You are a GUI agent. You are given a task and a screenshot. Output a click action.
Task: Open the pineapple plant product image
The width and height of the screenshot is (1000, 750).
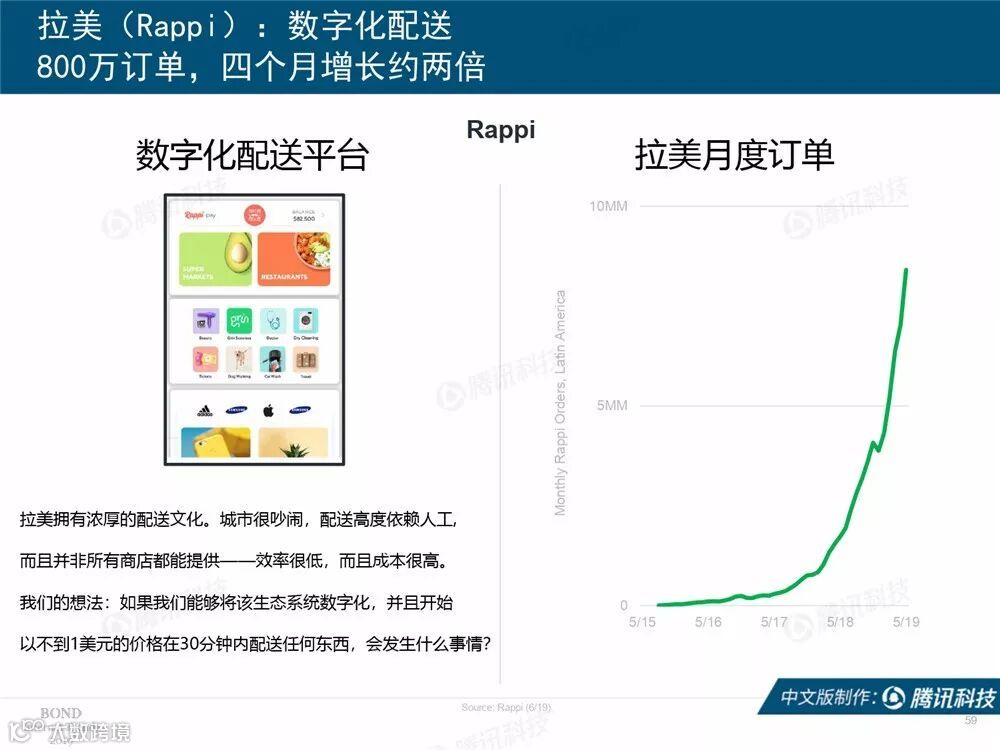coord(293,442)
